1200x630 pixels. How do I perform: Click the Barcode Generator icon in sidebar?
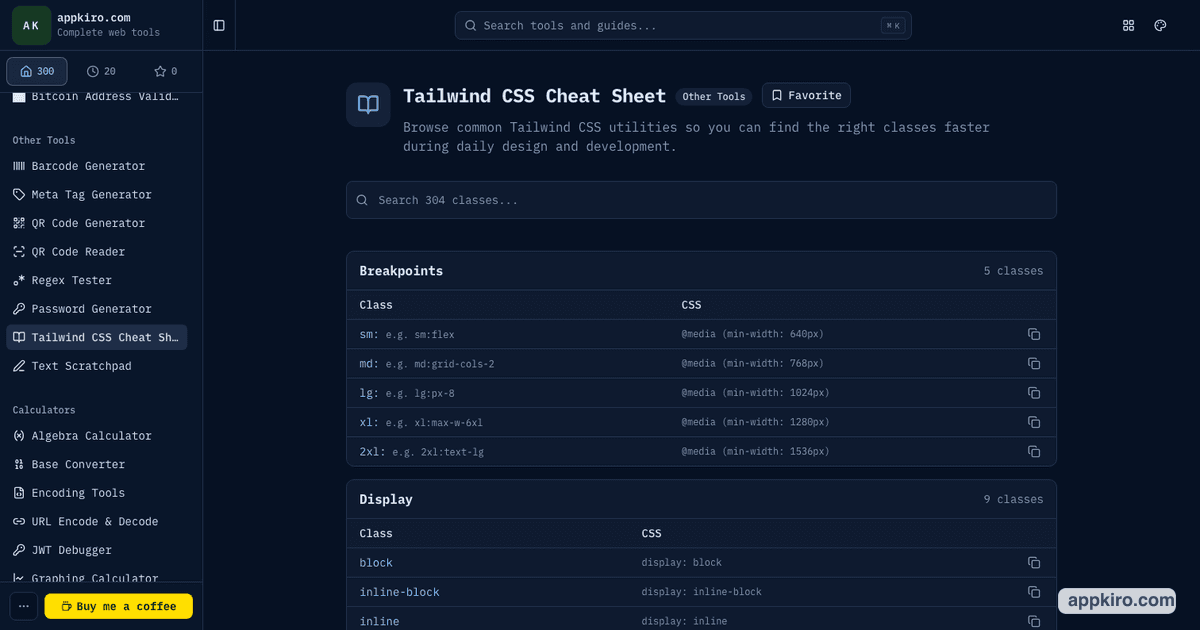pos(19,166)
